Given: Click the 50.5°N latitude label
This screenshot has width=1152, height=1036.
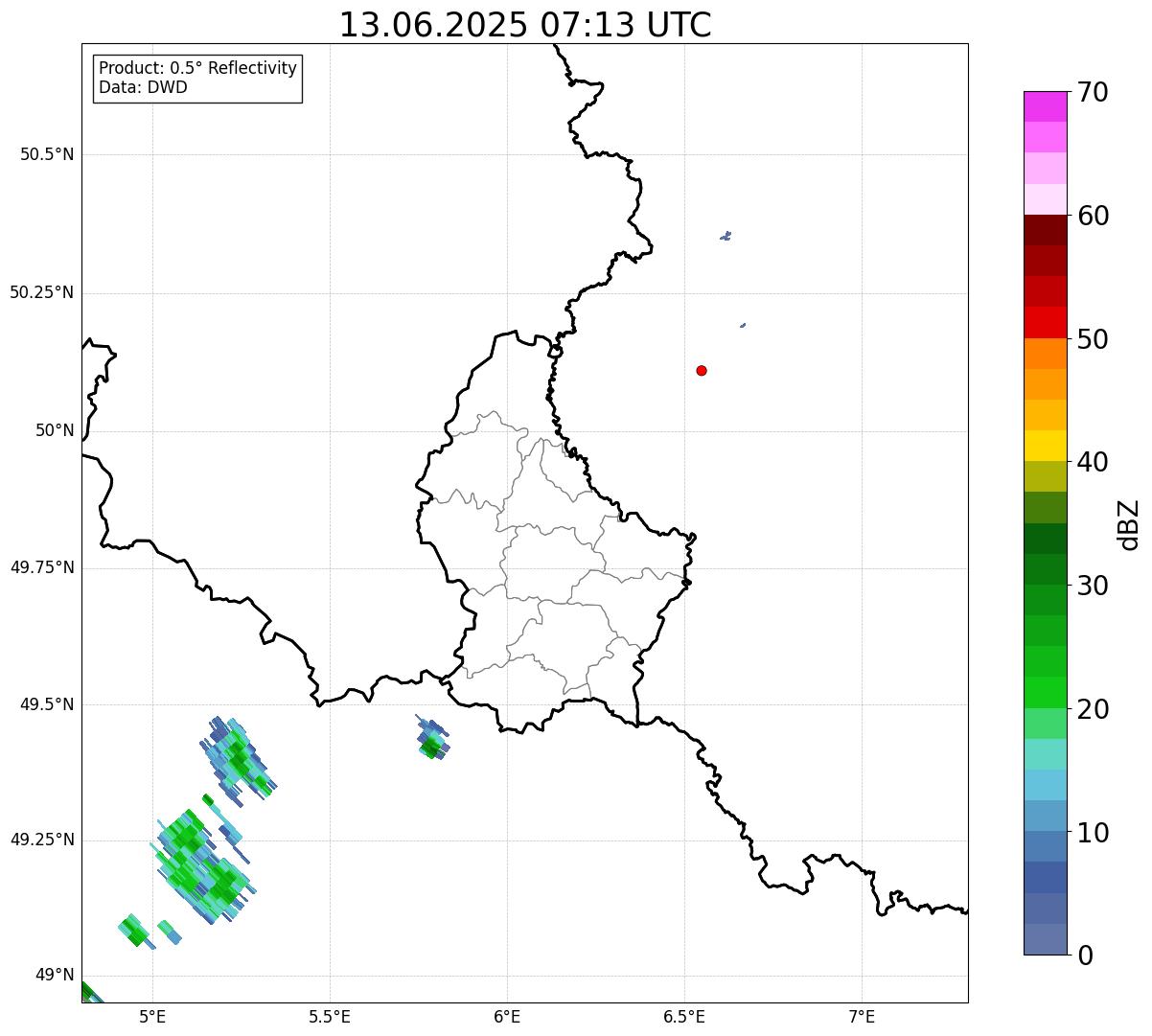Looking at the screenshot, I should coord(46,154).
